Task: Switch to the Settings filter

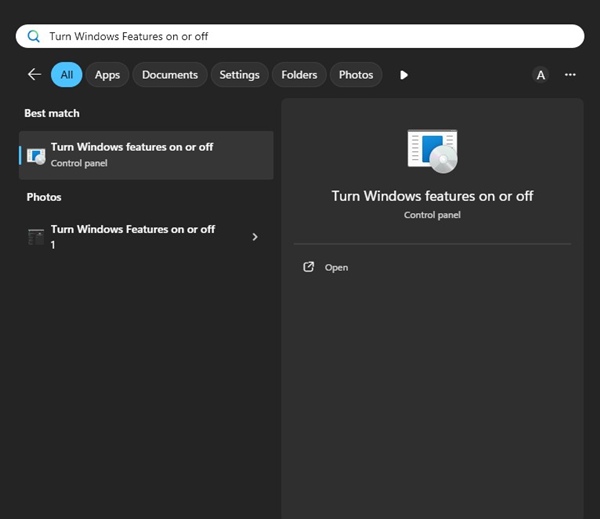Action: point(240,75)
